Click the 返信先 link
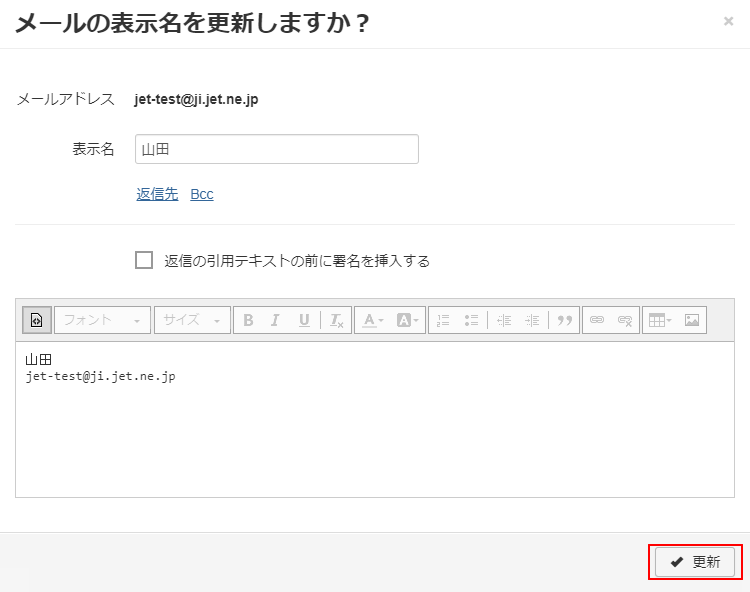This screenshot has width=750, height=592. [x=157, y=194]
